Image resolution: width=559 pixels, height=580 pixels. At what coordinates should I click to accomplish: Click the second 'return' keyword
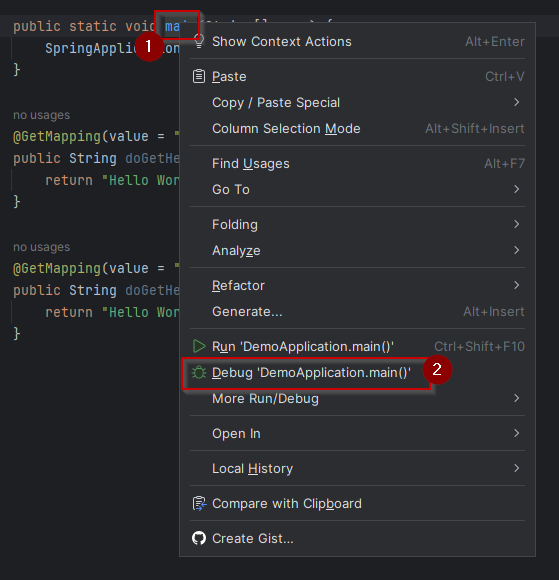click(69, 312)
